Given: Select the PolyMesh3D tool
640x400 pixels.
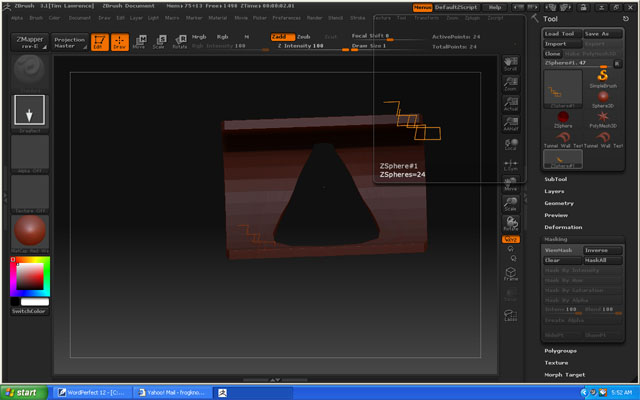Looking at the screenshot, I should pyautogui.click(x=603, y=120).
